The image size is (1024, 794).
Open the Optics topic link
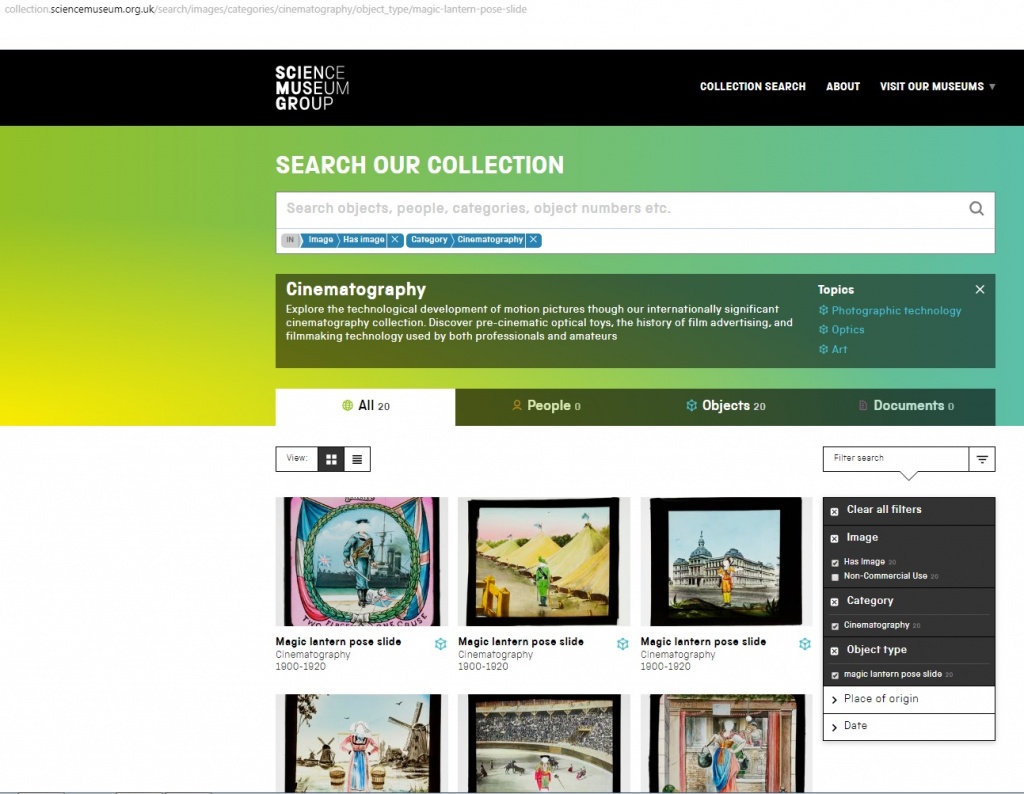848,330
